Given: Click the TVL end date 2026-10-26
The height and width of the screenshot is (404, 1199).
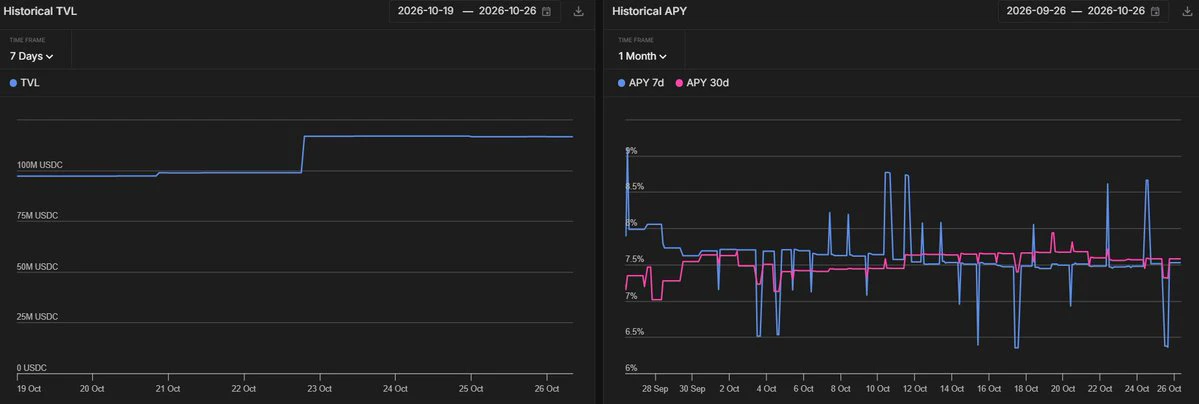Looking at the screenshot, I should (x=508, y=11).
